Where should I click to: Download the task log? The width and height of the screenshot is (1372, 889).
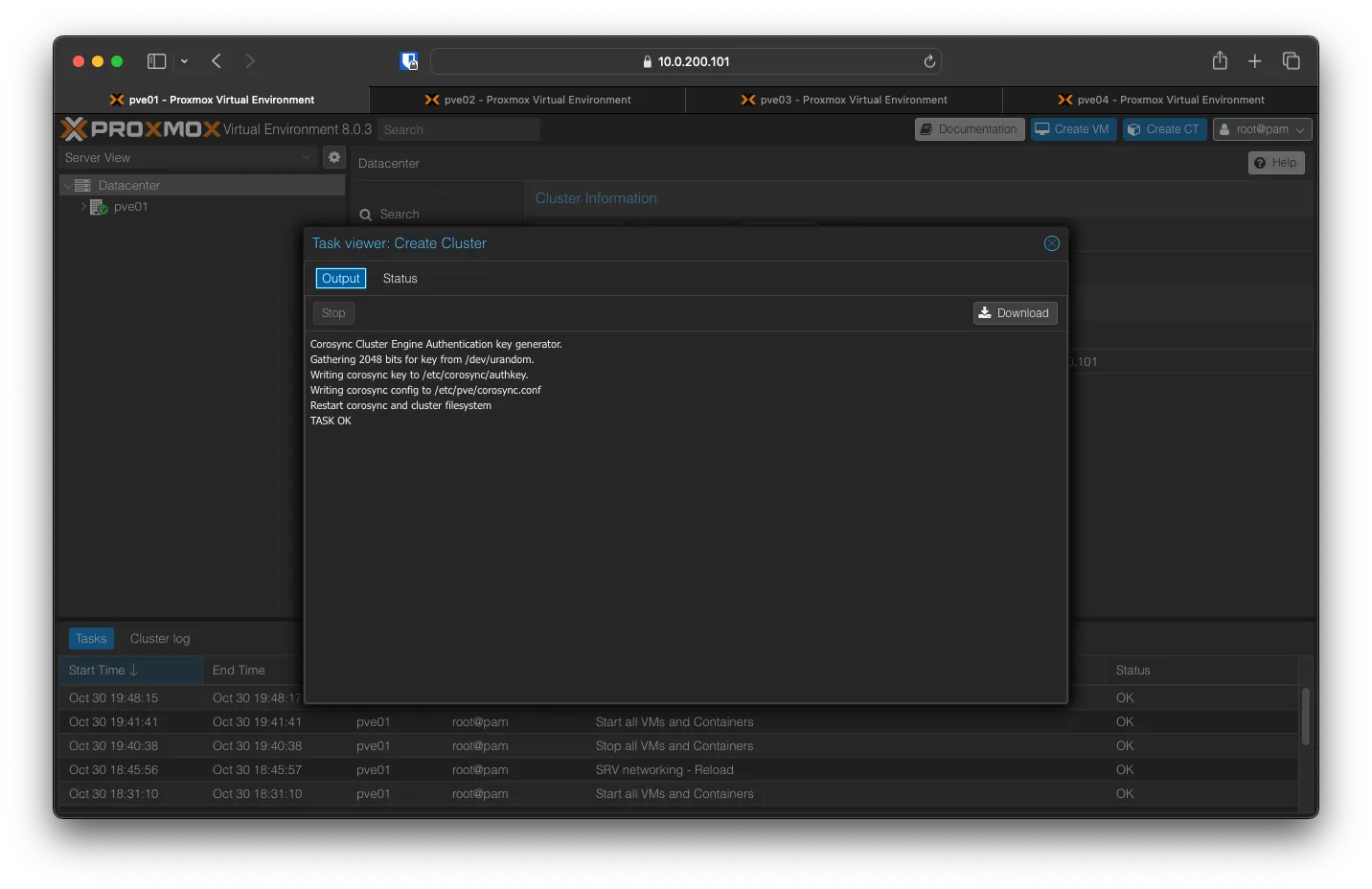[x=1015, y=313]
